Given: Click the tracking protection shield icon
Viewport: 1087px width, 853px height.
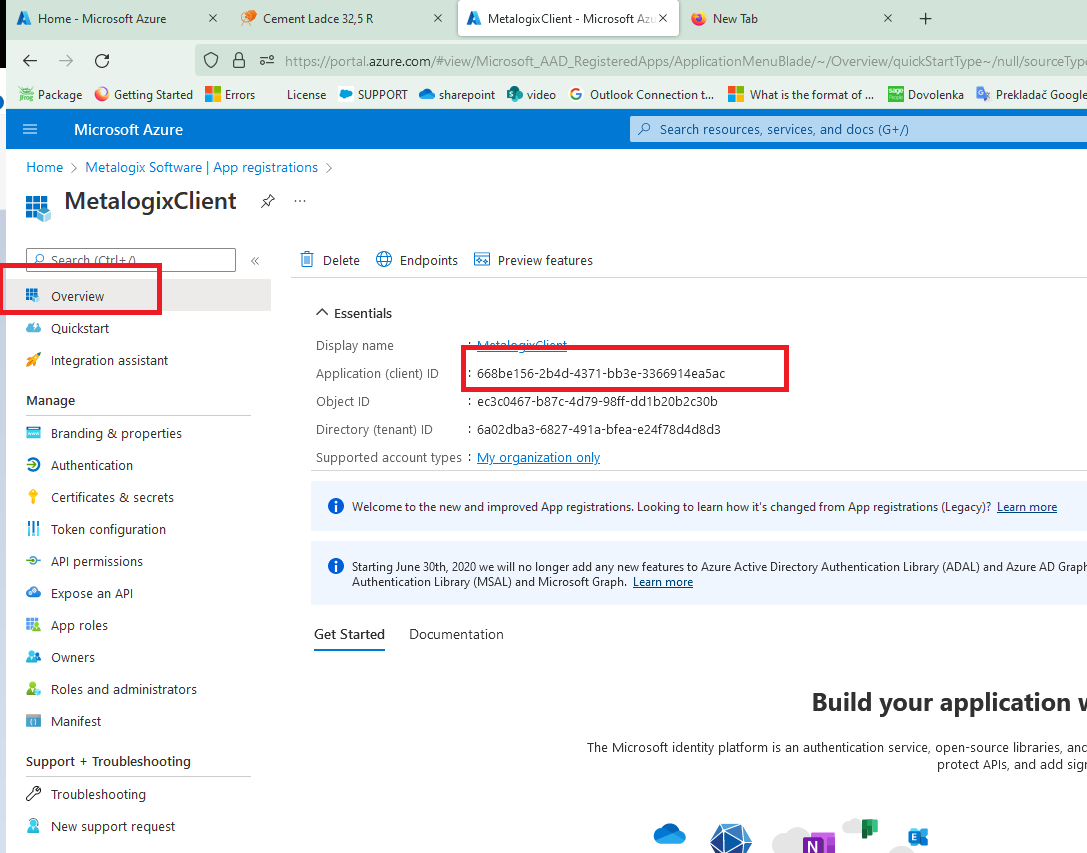Looking at the screenshot, I should coord(211,61).
